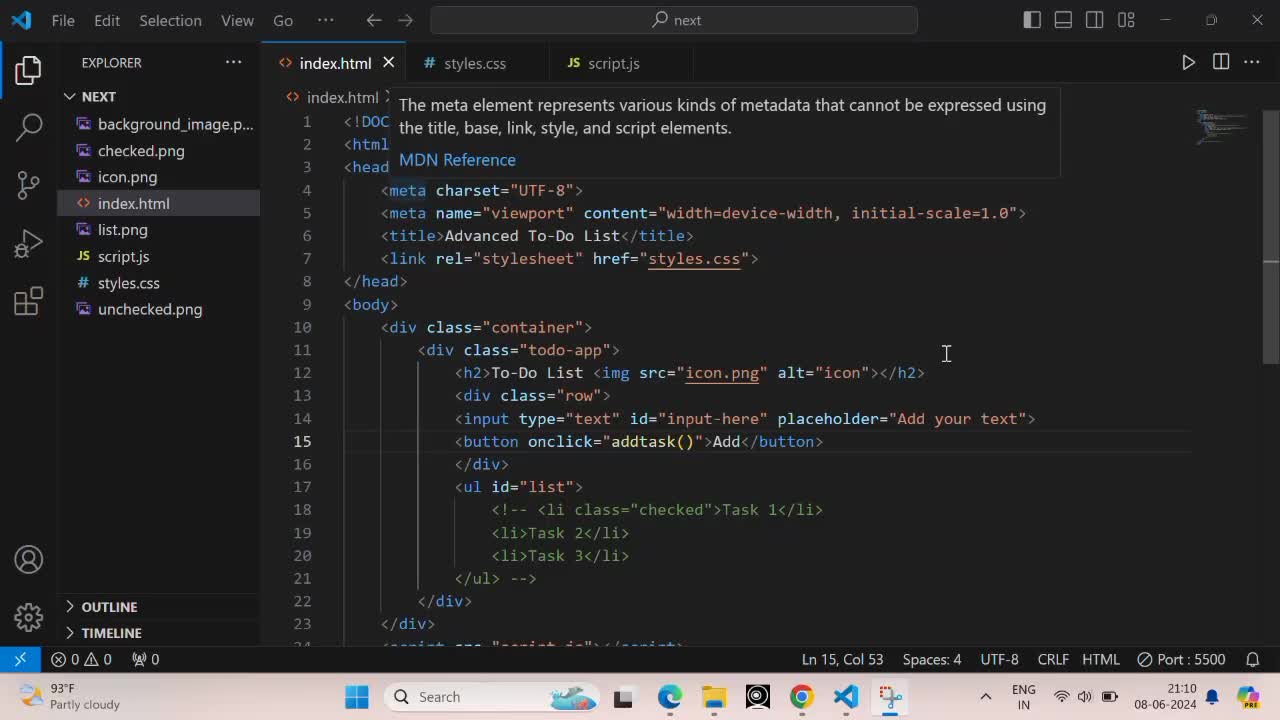This screenshot has width=1280, height=720.
Task: Toggle the bottom Panel layout button
Action: click(x=1063, y=20)
